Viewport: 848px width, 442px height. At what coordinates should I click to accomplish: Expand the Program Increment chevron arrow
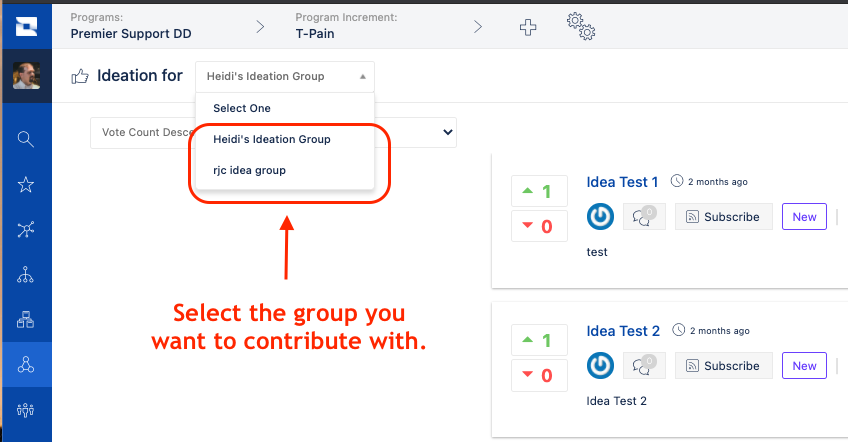478,27
